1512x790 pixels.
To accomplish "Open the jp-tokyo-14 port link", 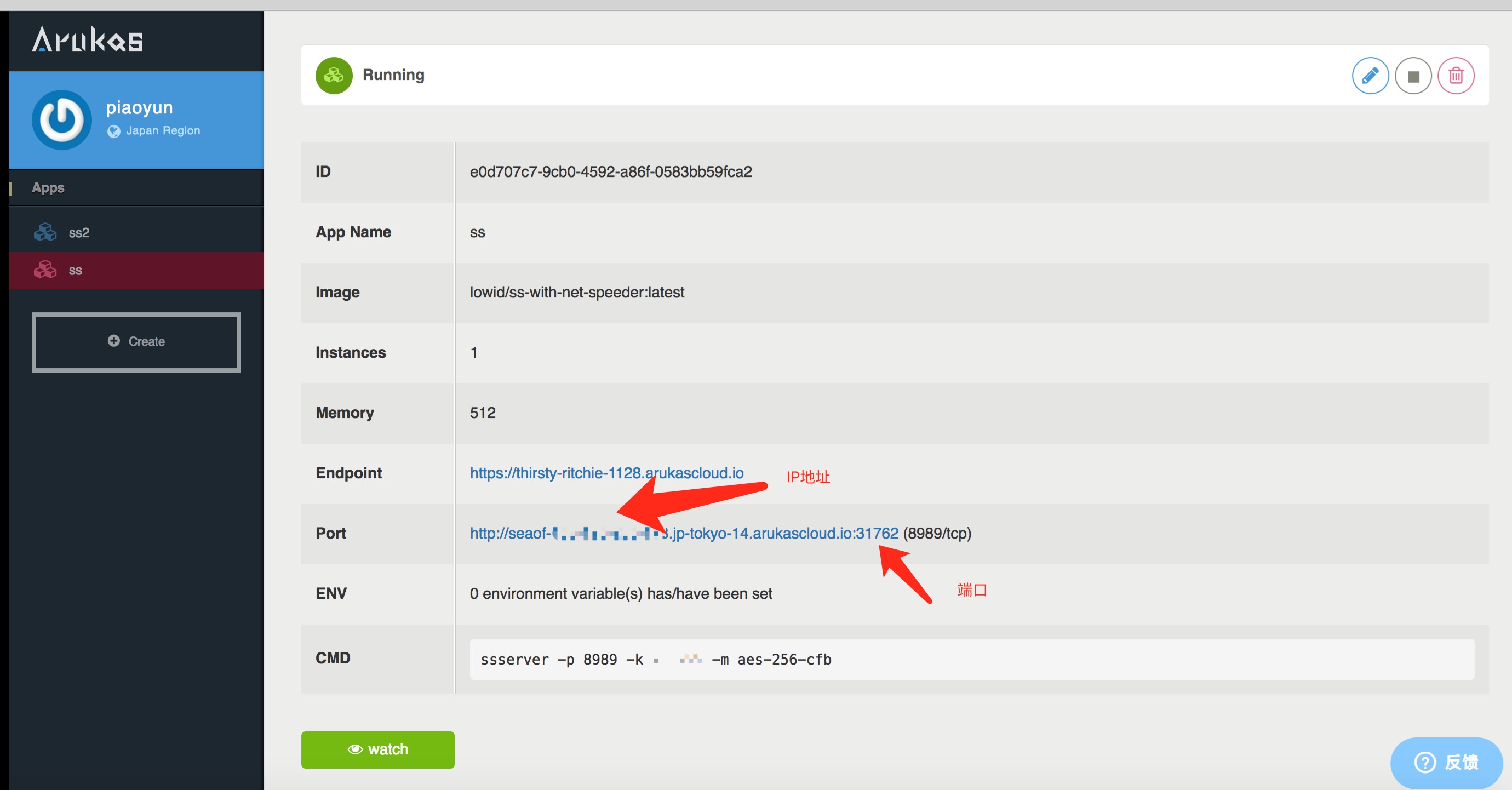I will point(684,534).
